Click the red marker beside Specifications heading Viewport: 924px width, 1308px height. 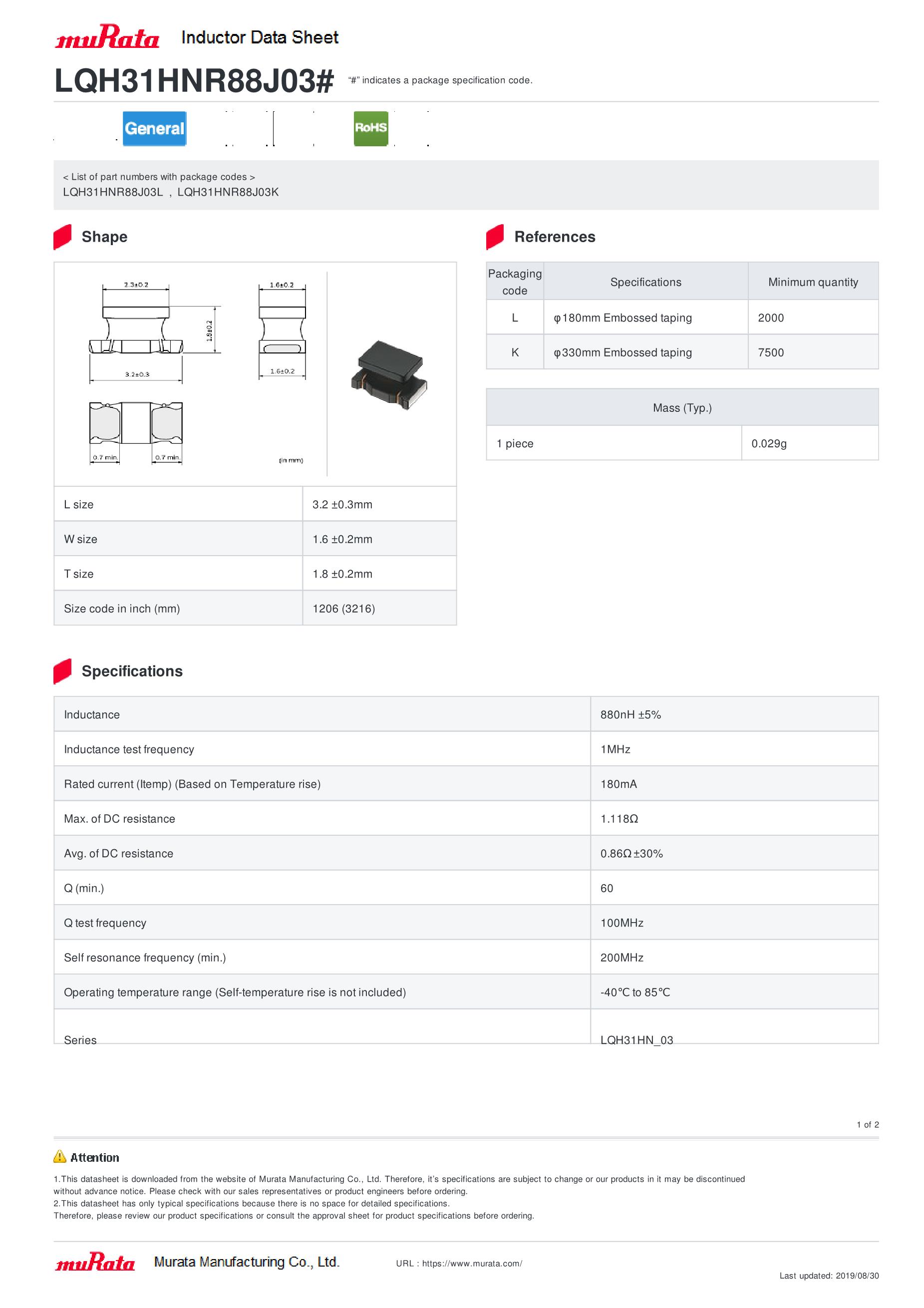[x=63, y=671]
